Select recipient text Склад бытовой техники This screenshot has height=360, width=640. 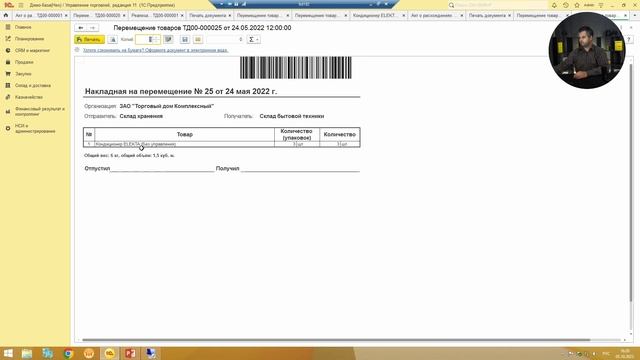[x=292, y=116]
